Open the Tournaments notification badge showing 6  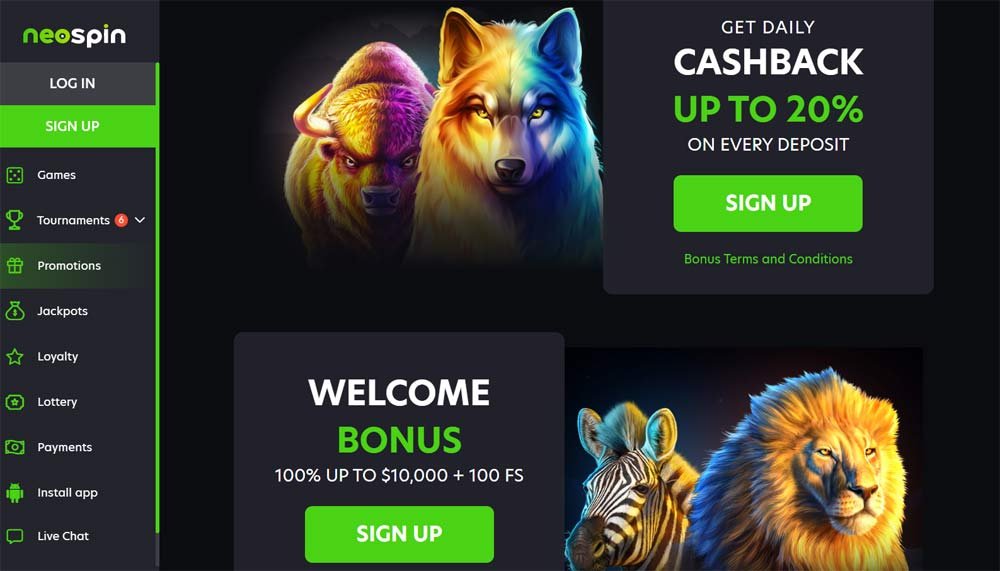click(121, 220)
